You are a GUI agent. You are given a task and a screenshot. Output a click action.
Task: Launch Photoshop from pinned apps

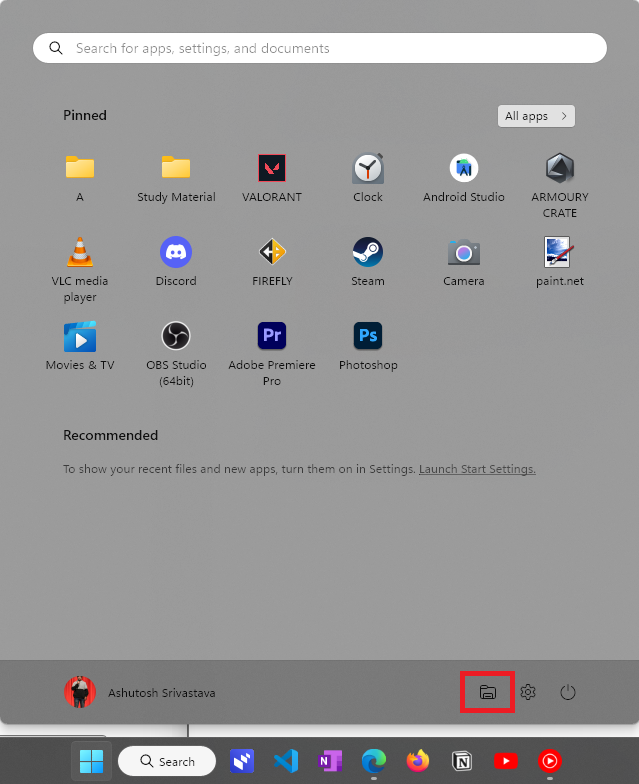point(368,346)
